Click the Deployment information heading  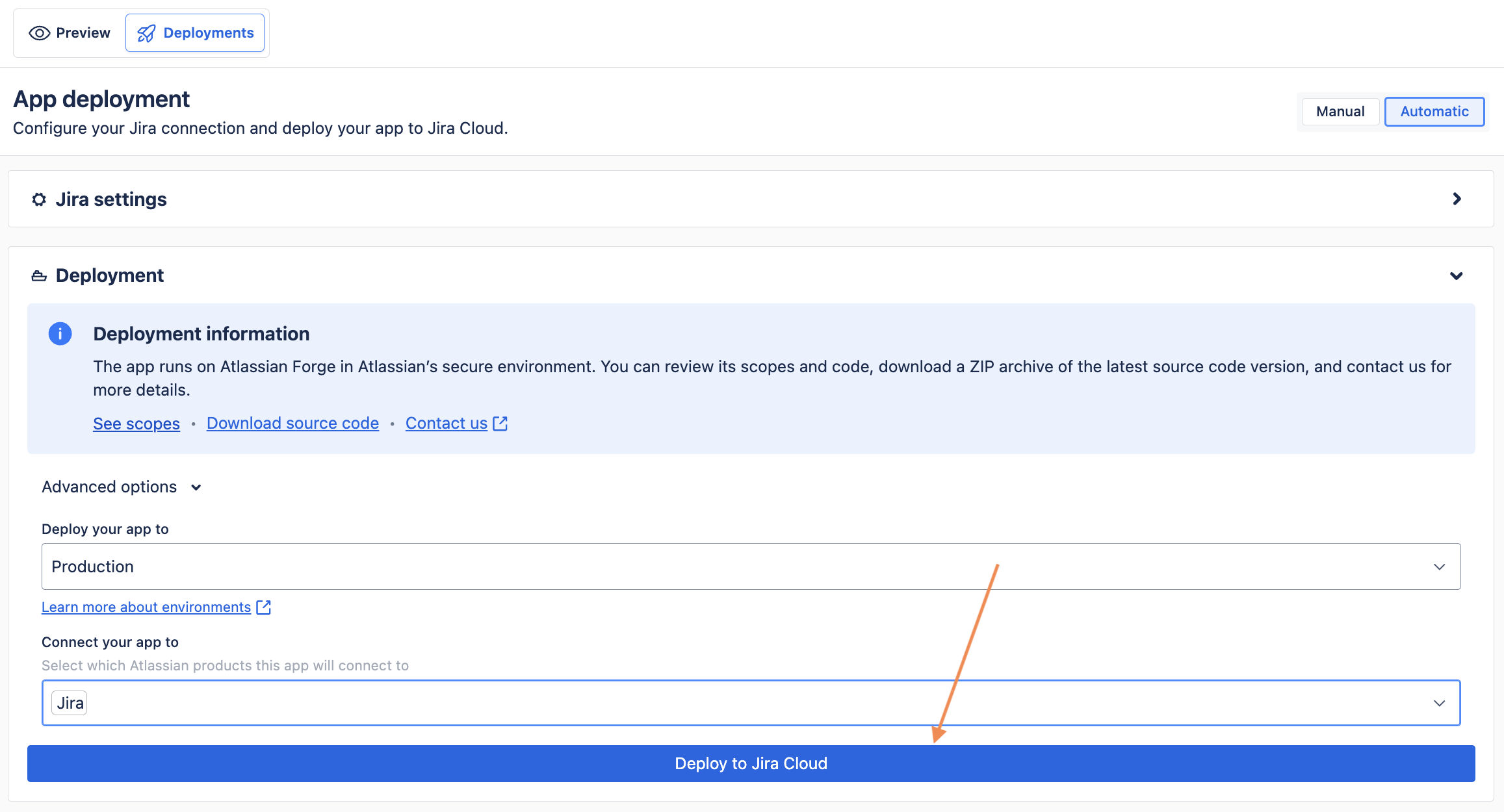[x=201, y=334]
